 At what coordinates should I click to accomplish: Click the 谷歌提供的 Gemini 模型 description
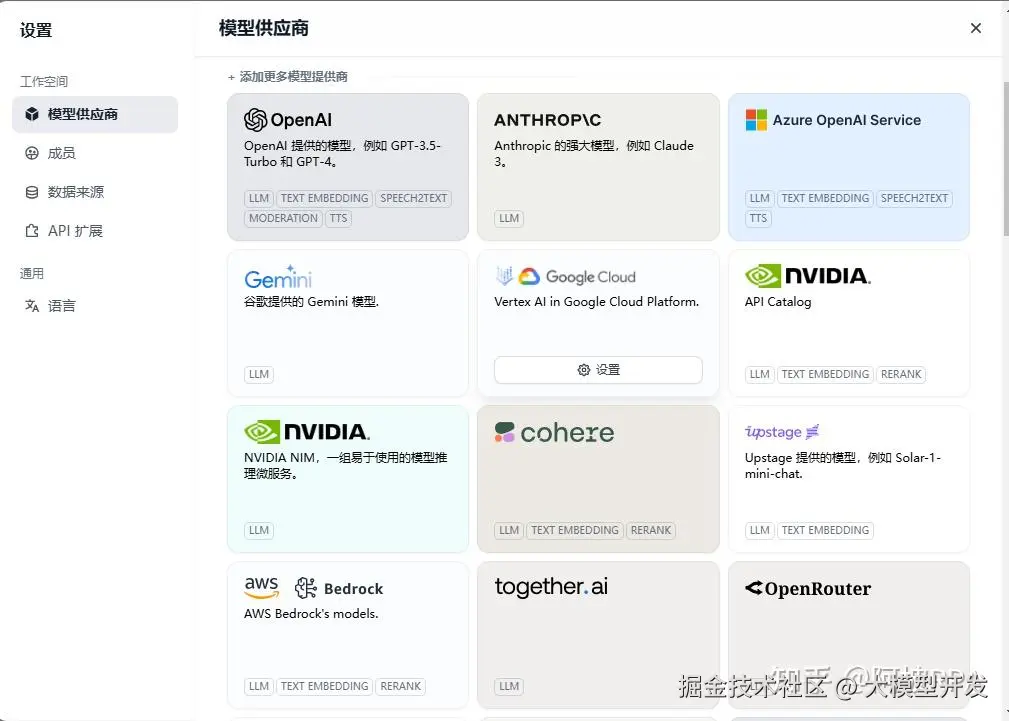[x=311, y=301]
